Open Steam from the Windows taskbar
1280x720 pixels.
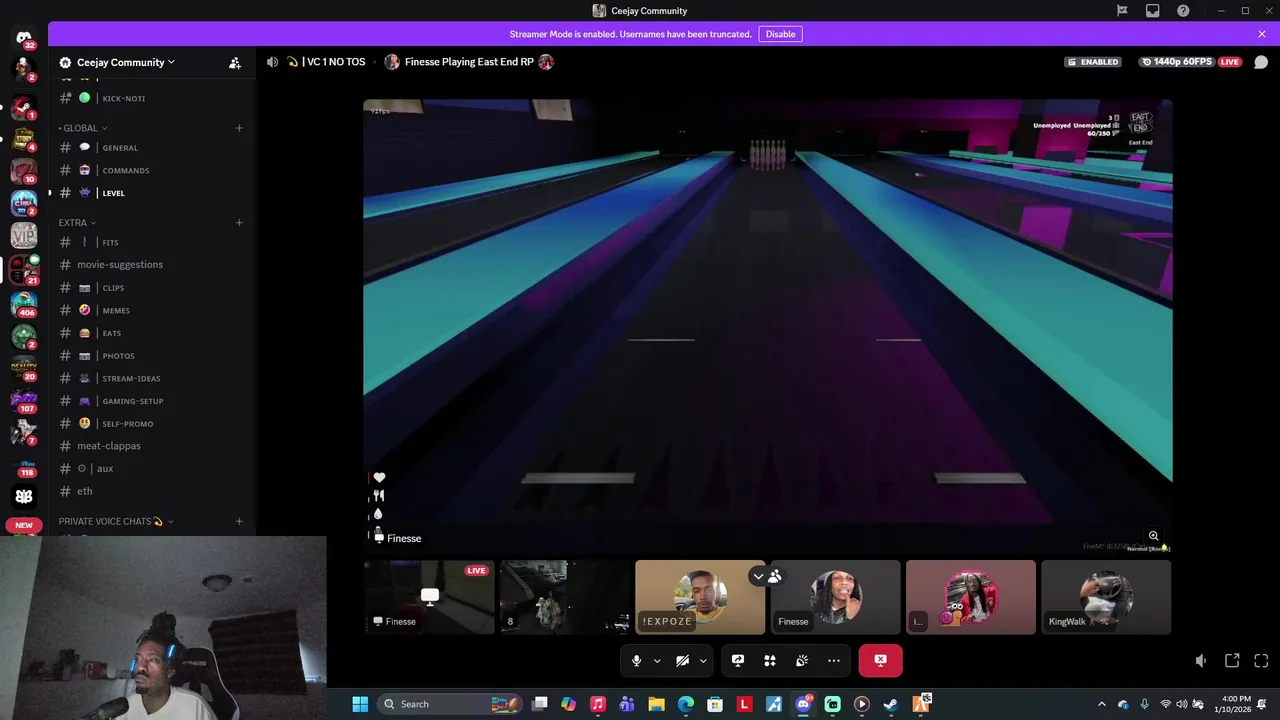[890, 704]
